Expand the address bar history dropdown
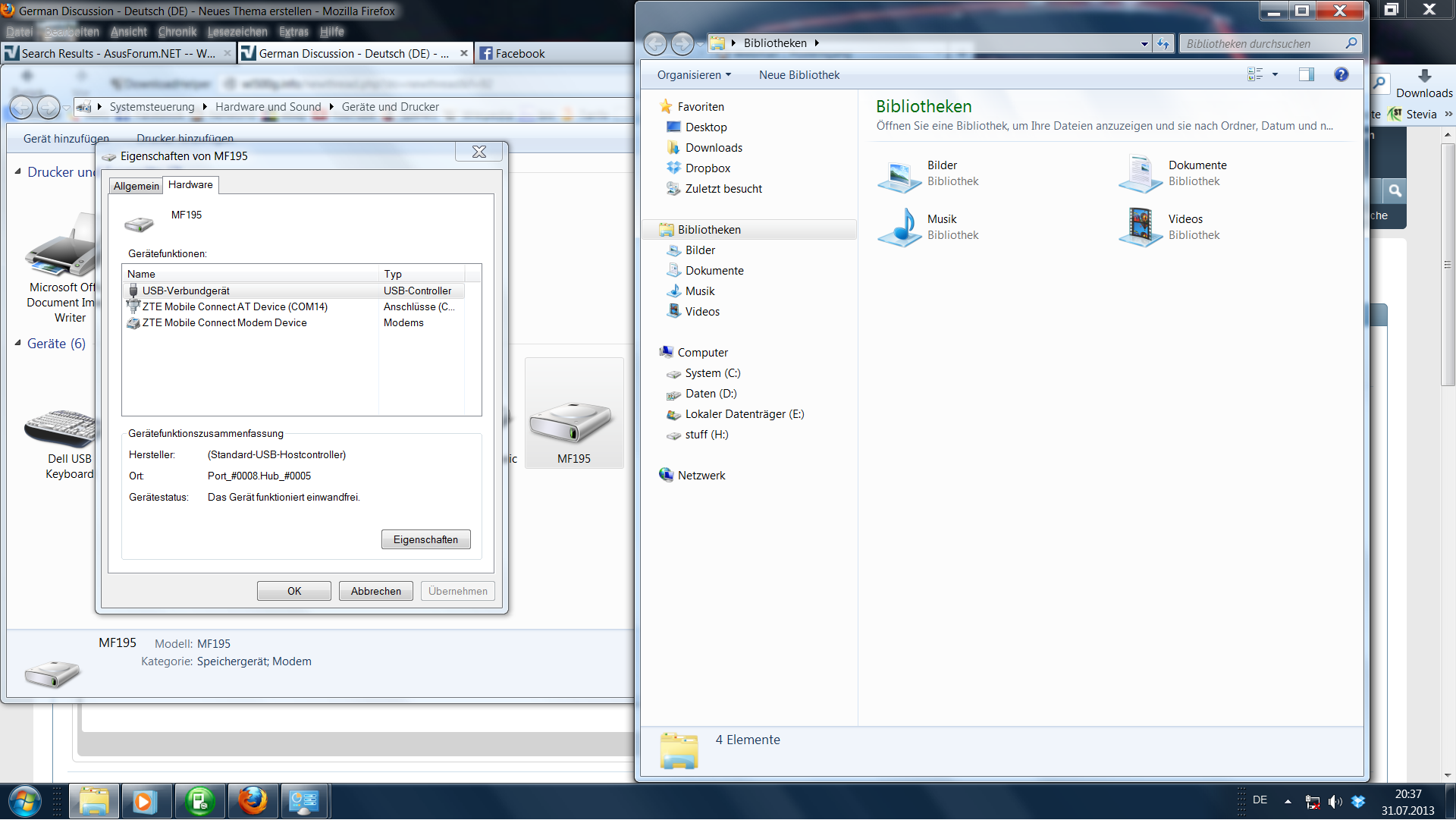The image size is (1456, 820). tap(1144, 44)
